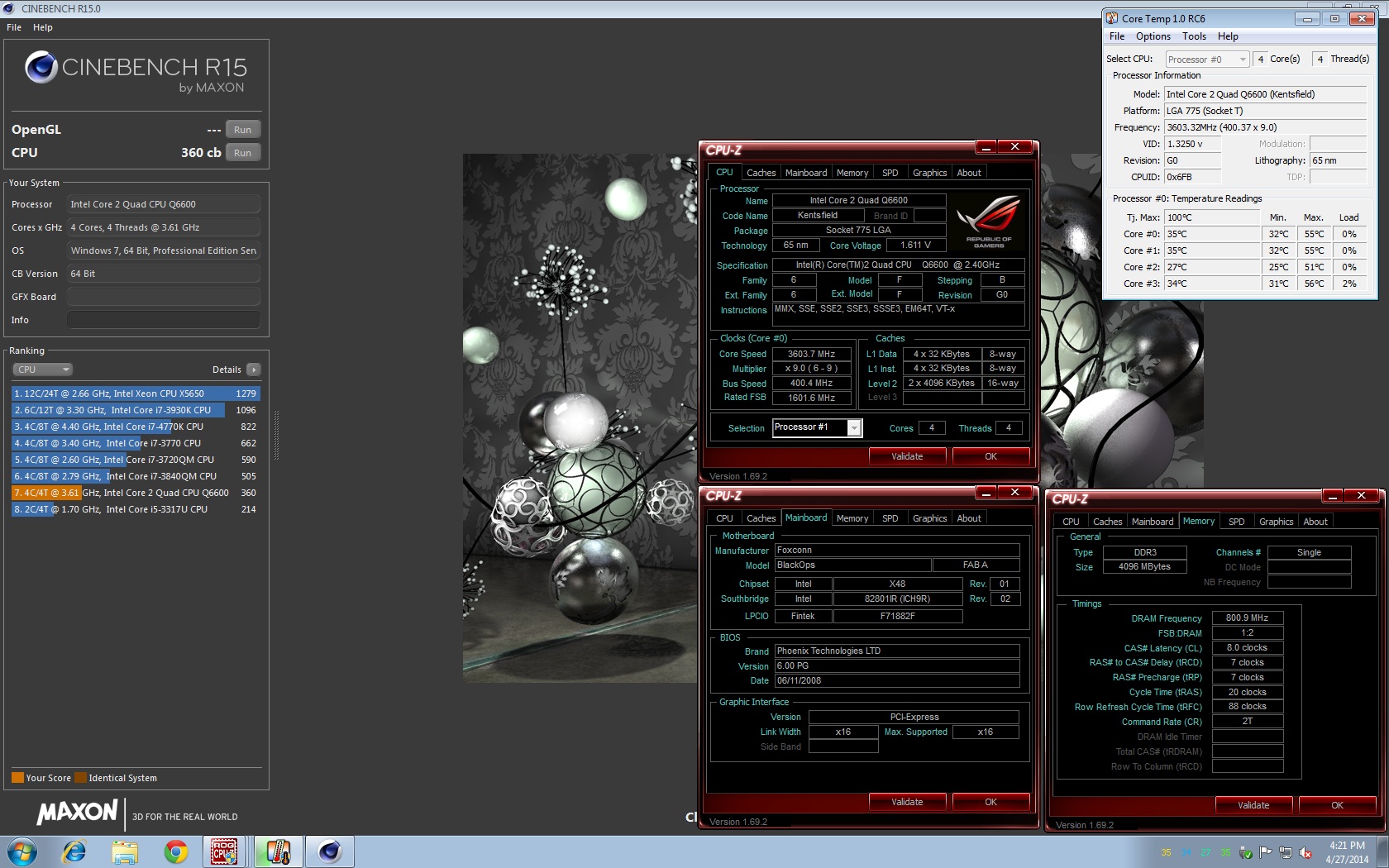The width and height of the screenshot is (1389, 868).
Task: Select ranking row 8 Intel Core i5-3317U
Action: coord(136,509)
